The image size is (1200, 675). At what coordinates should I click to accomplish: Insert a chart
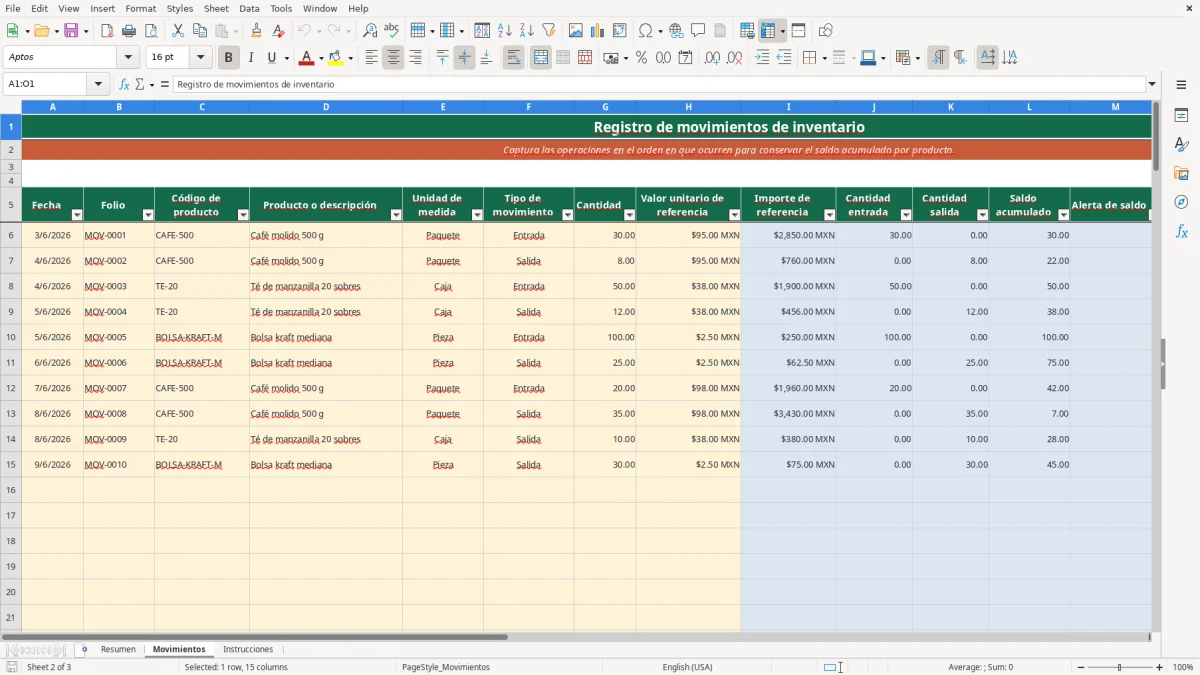pos(598,31)
